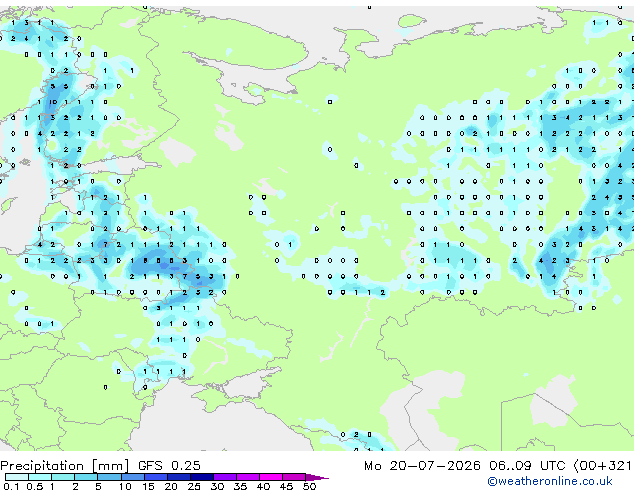The height and width of the screenshot is (490, 634).
Task: Click the '25' legend scale label
Action: (x=194, y=486)
